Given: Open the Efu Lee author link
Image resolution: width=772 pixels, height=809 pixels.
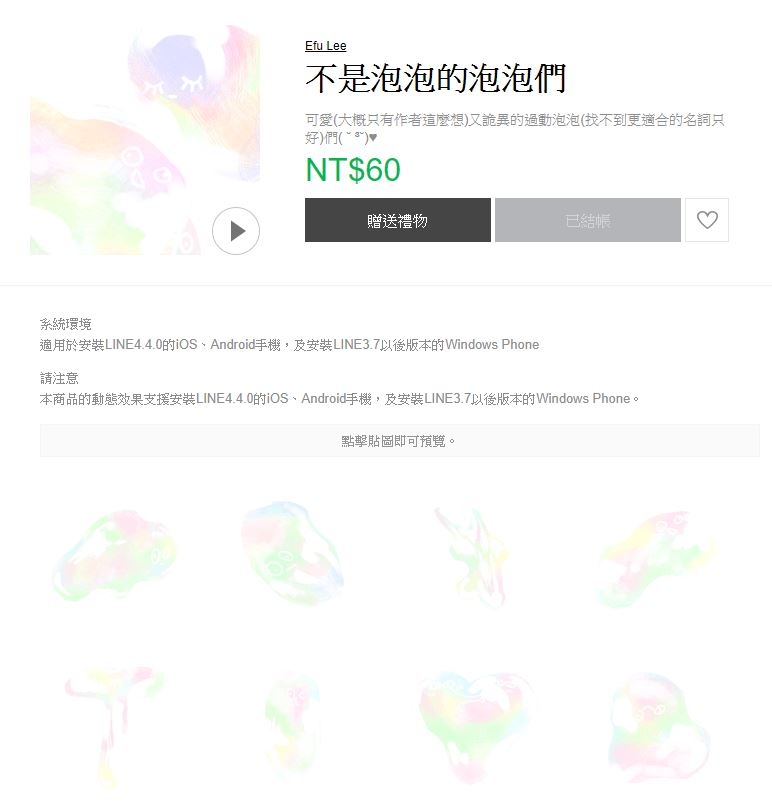Looking at the screenshot, I should [326, 46].
